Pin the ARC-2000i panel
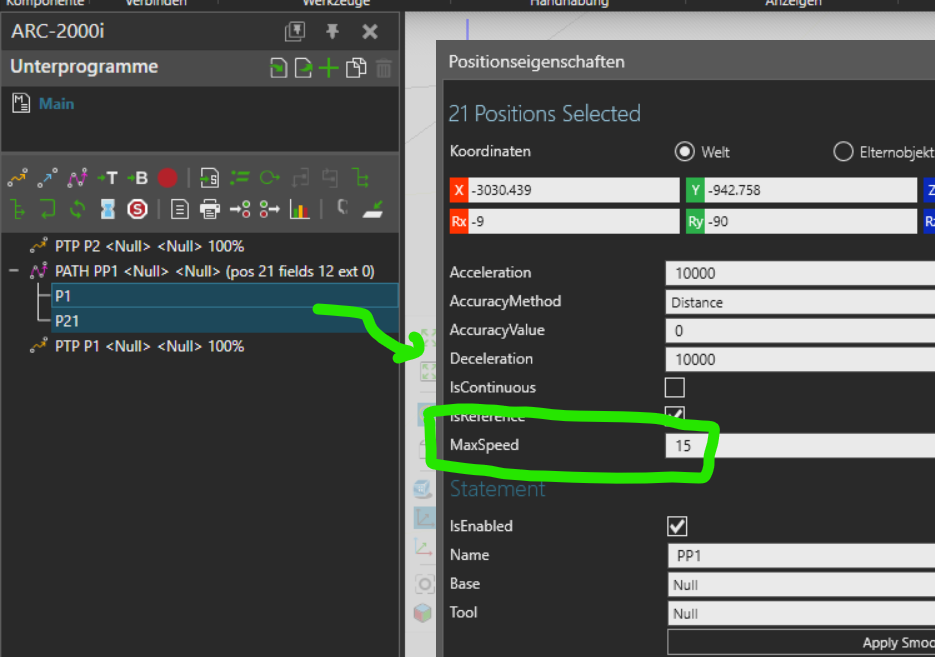This screenshot has width=935, height=657. pyautogui.click(x=332, y=31)
